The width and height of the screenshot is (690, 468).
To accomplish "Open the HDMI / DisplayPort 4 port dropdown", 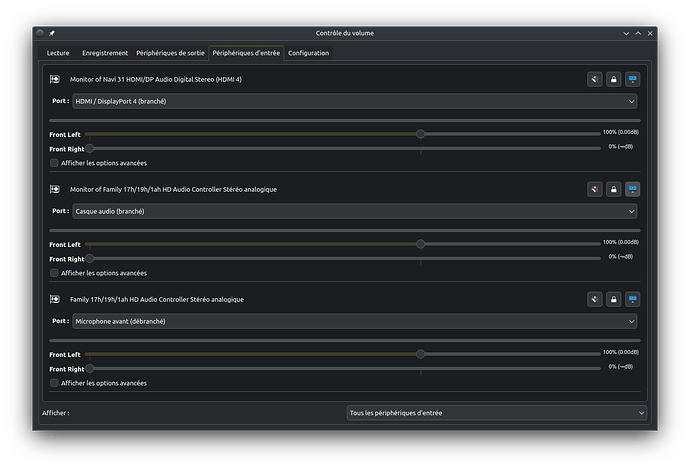I will pos(354,101).
